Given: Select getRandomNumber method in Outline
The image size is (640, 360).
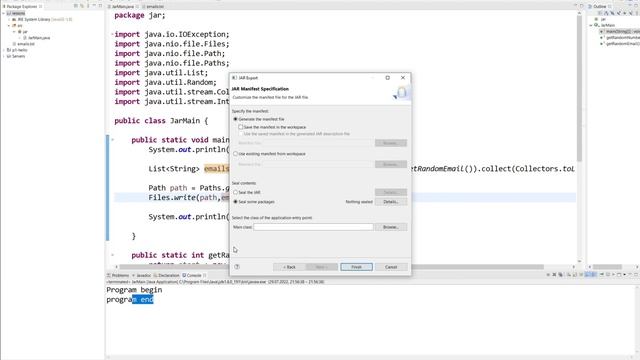Looking at the screenshot, I should coord(620,38).
